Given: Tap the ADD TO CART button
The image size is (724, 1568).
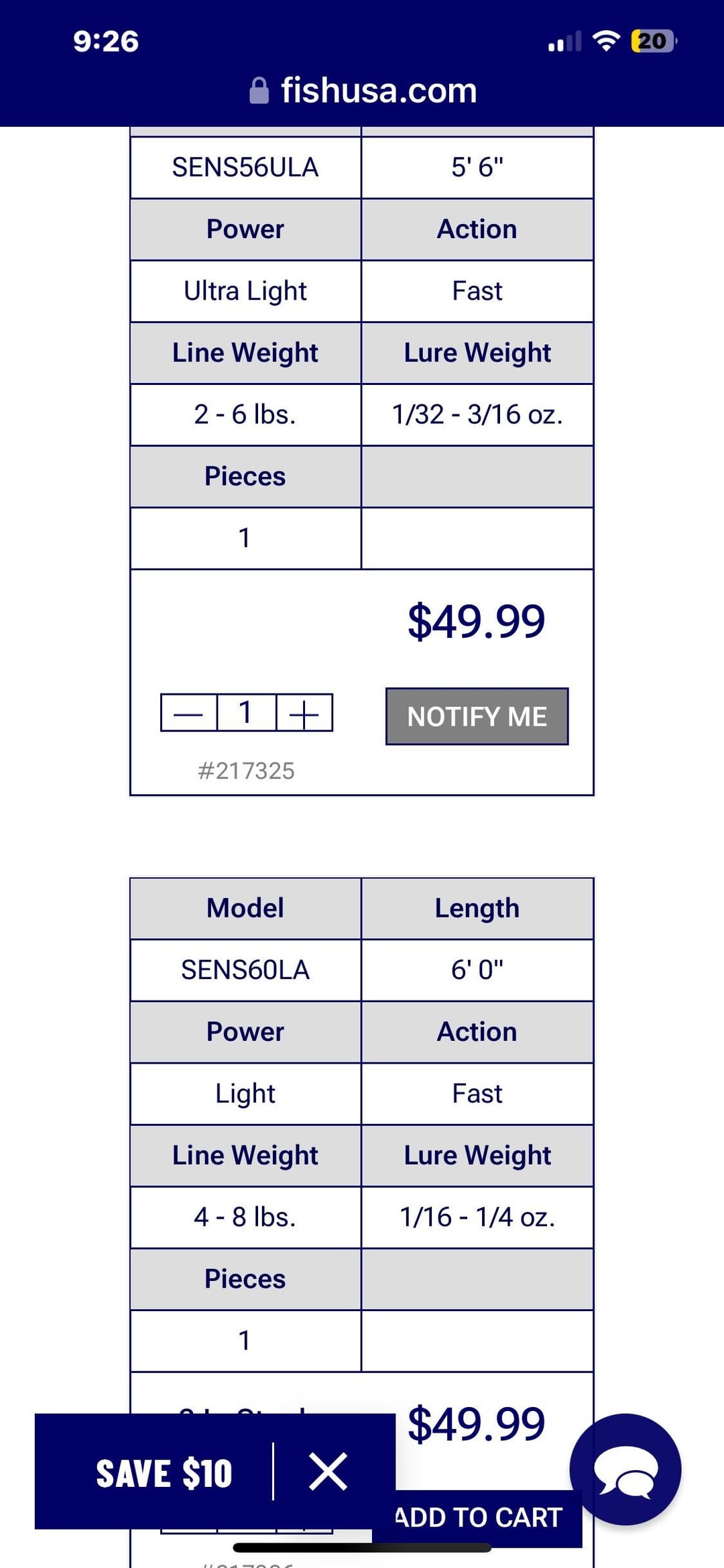Looking at the screenshot, I should (x=477, y=1517).
